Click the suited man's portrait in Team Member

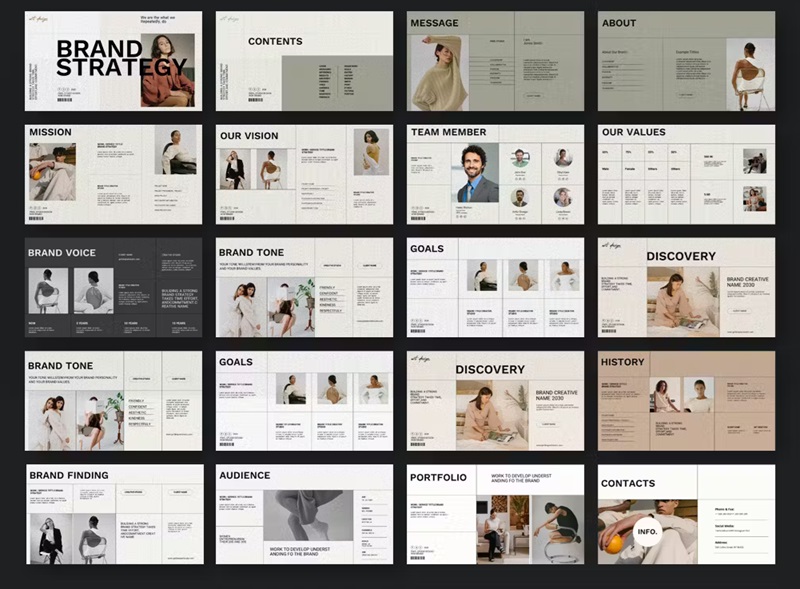point(477,175)
